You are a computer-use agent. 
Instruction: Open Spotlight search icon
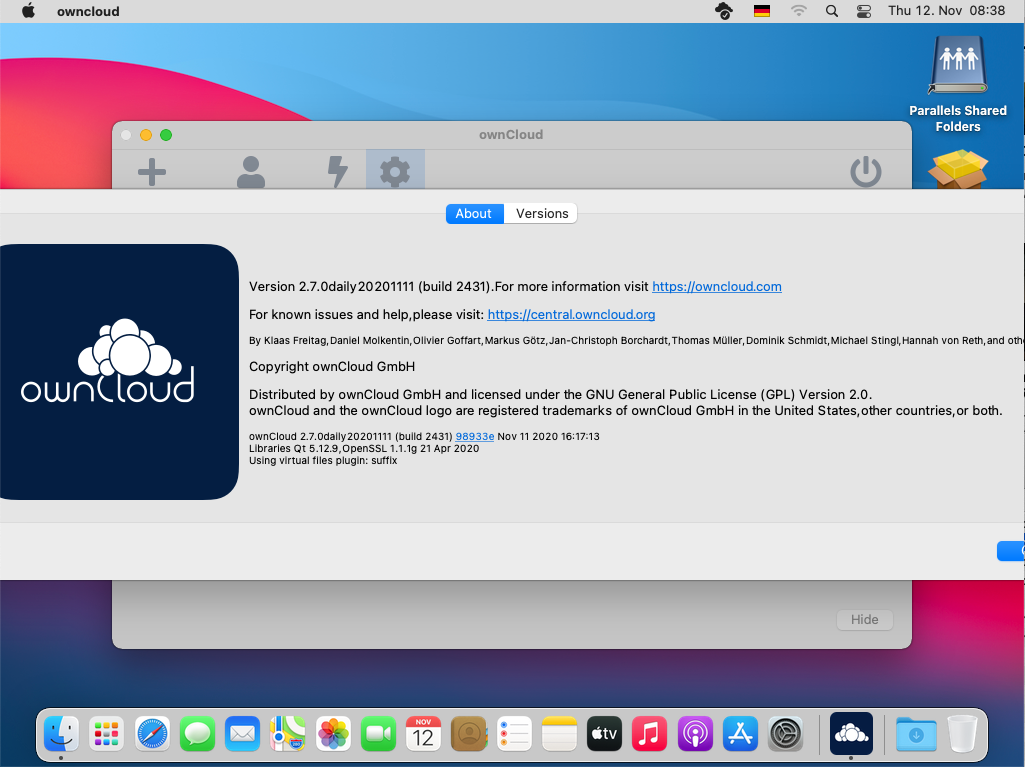point(832,11)
